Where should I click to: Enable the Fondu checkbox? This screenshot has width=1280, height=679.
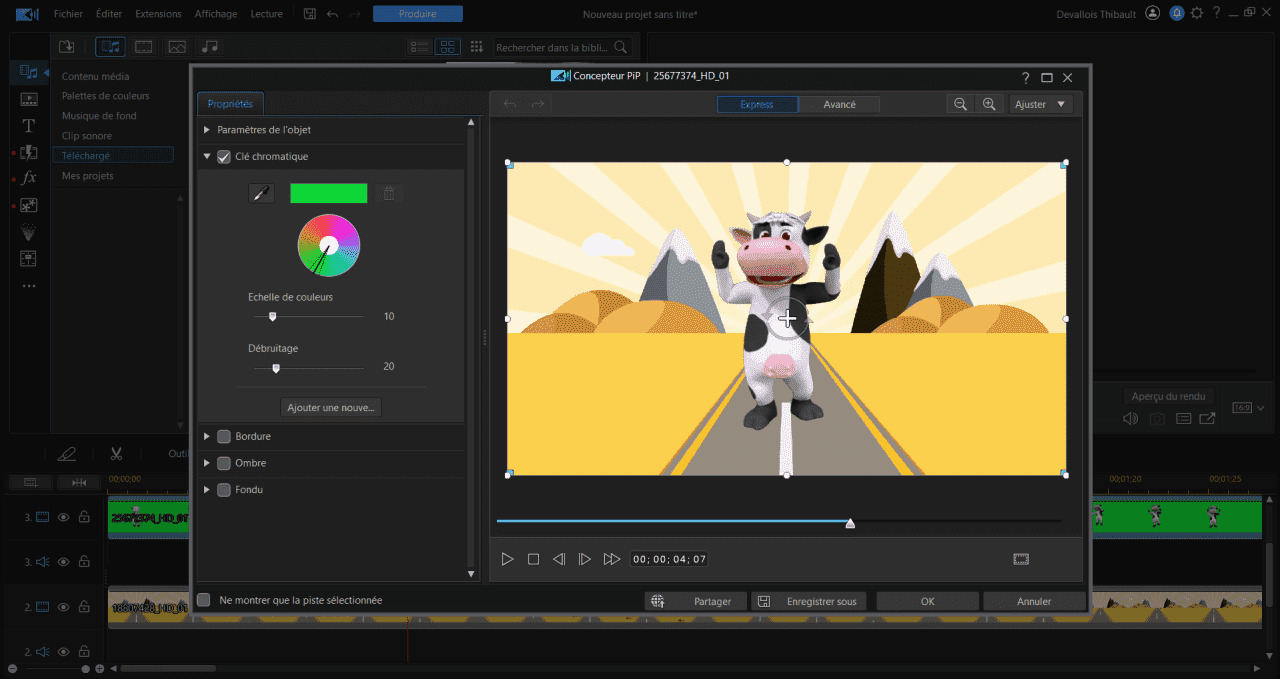pyautogui.click(x=224, y=490)
